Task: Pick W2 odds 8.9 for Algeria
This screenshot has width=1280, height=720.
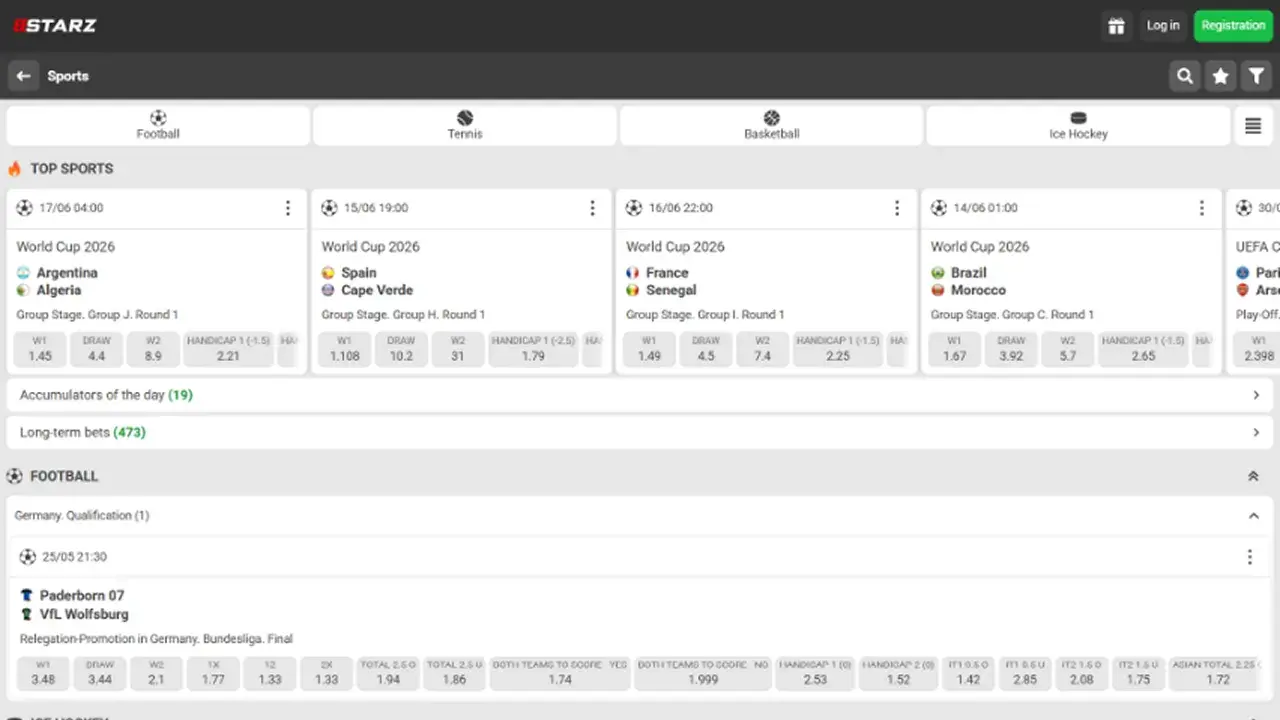Action: 153,349
